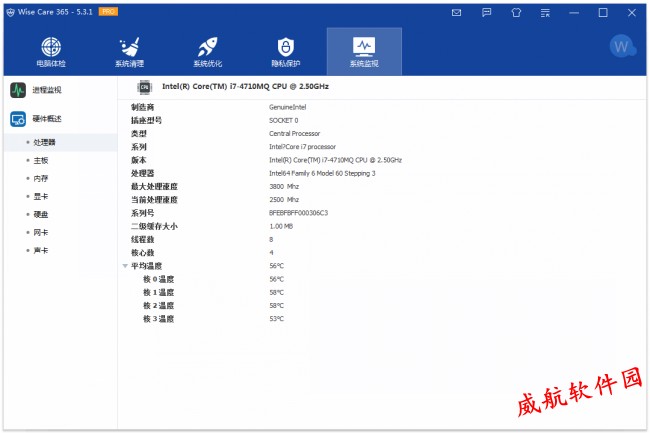Click the Central Processor value
The height and width of the screenshot is (433, 650).
coord(294,133)
